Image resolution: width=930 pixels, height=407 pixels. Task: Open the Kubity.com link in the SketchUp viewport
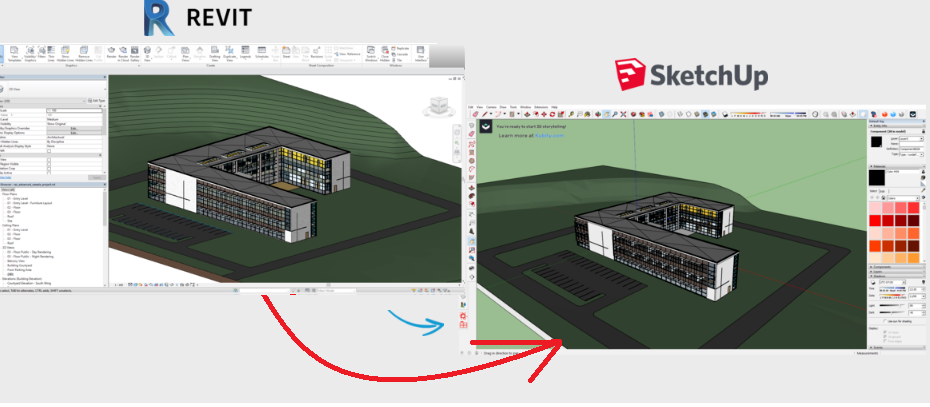pos(549,135)
